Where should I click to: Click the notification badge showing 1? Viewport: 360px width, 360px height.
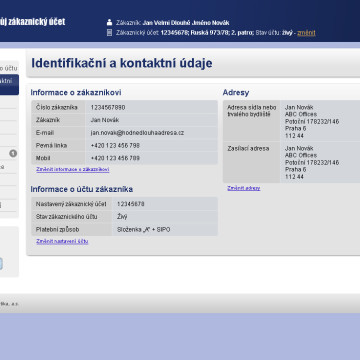tap(13, 154)
